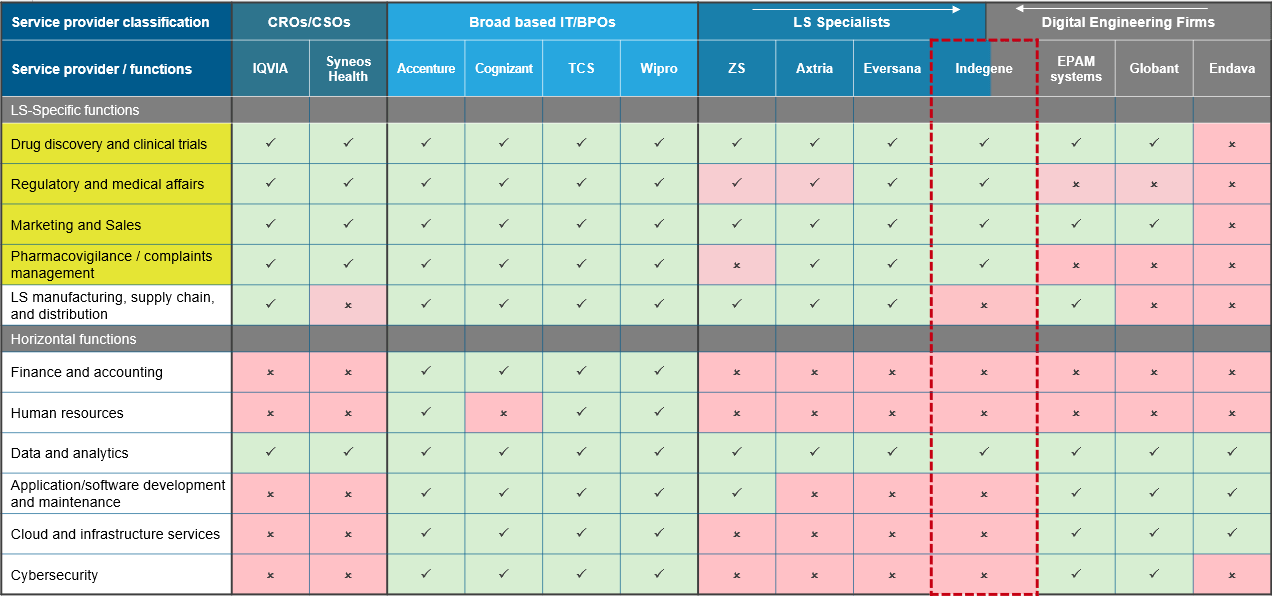Select the ZS Application/software development checkmark
This screenshot has height=596, width=1272.
[x=737, y=493]
